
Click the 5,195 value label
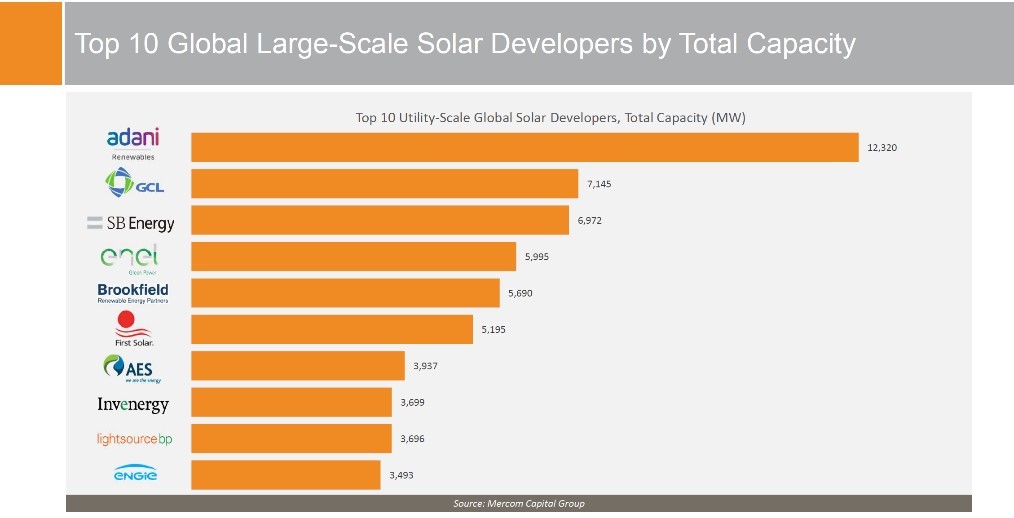pyautogui.click(x=493, y=330)
